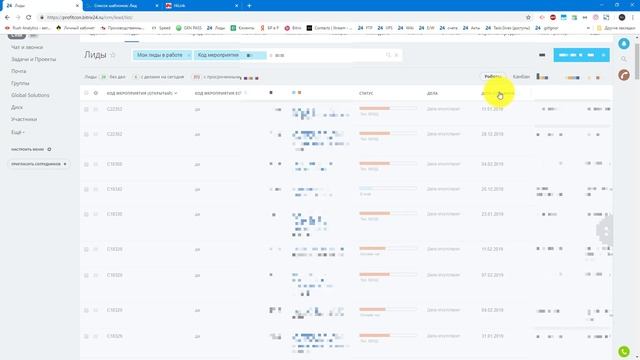The height and width of the screenshot is (360, 640).
Task: Tick checkbox of lead dated 31.01.2019
Action: point(86,337)
